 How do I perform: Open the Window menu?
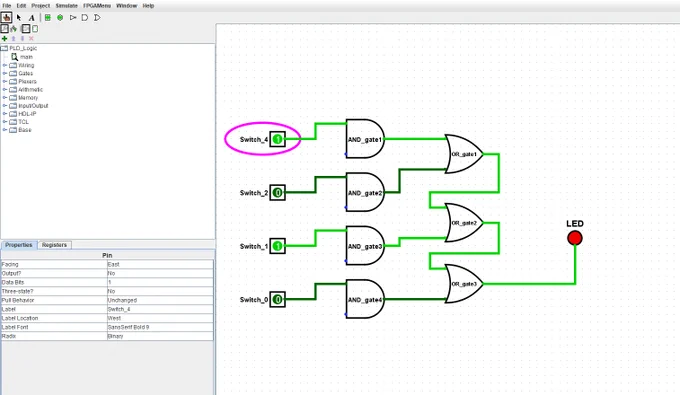[126, 6]
